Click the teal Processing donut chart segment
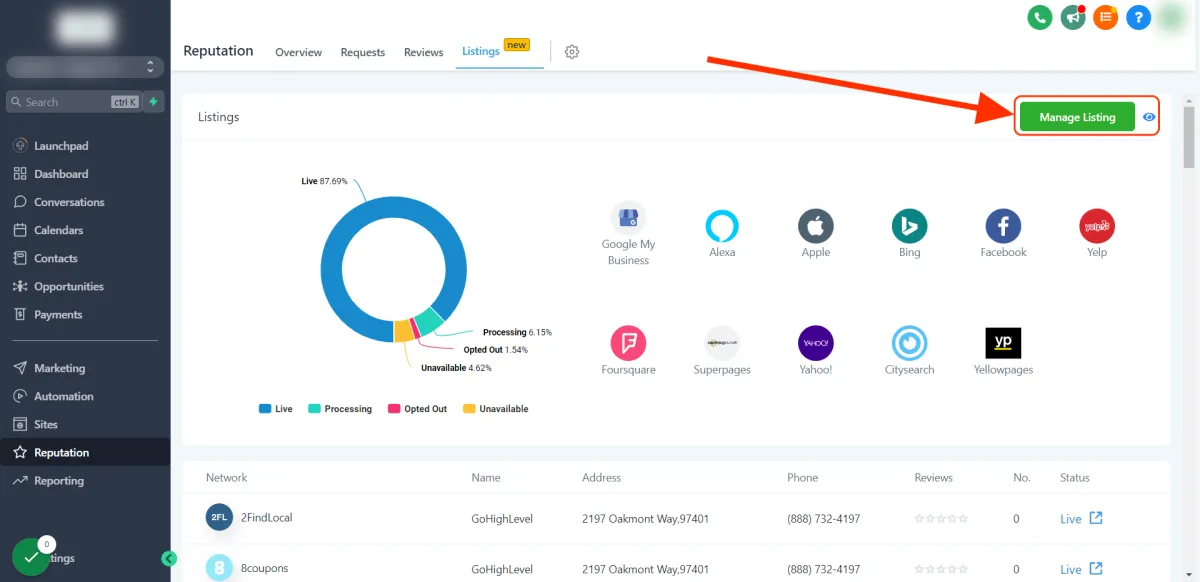Screen dimensions: 1200x582 coord(427,321)
